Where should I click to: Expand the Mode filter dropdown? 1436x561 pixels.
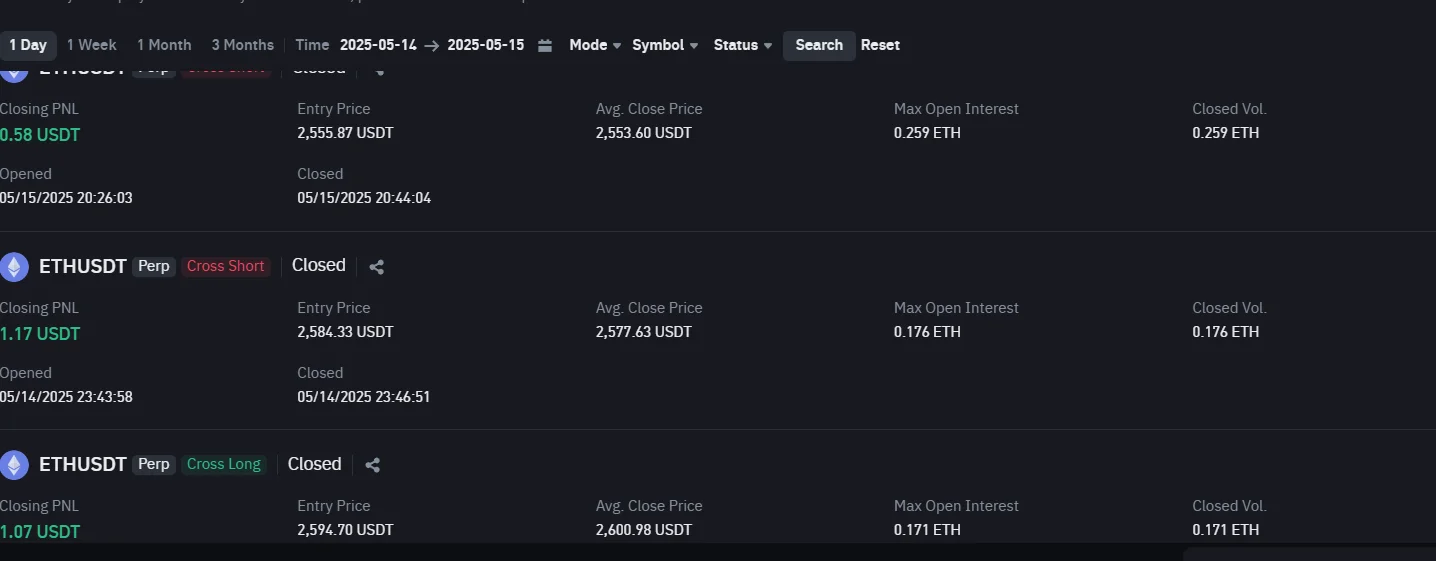pos(595,45)
